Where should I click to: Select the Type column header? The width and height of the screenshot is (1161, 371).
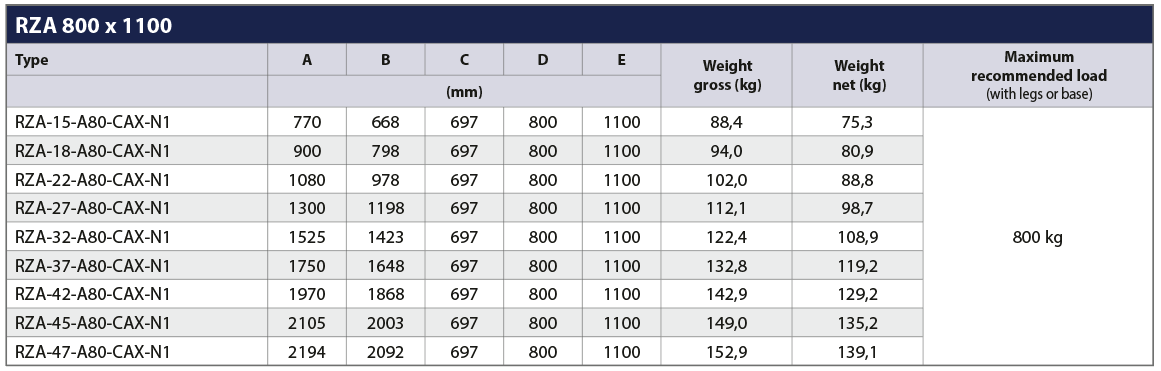coord(31,60)
